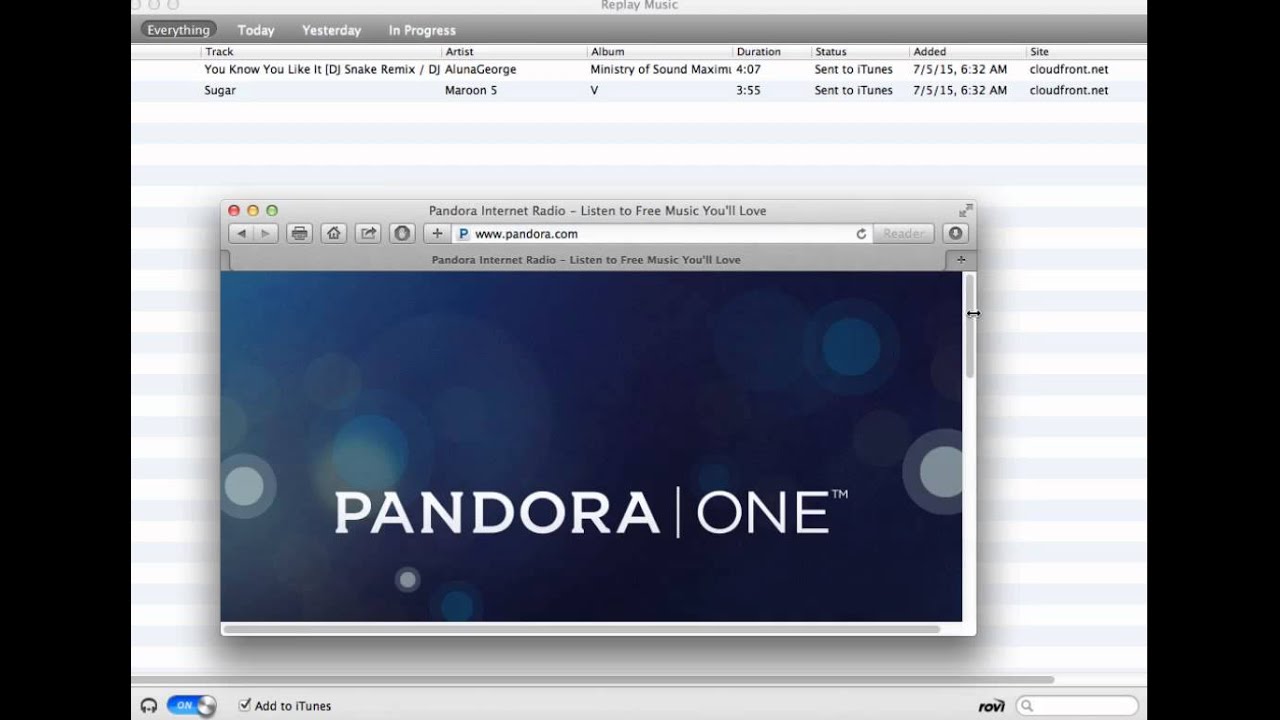The width and height of the screenshot is (1280, 720).
Task: Click "cloudfront.net" in the Maroon 5 row
Action: click(1069, 90)
